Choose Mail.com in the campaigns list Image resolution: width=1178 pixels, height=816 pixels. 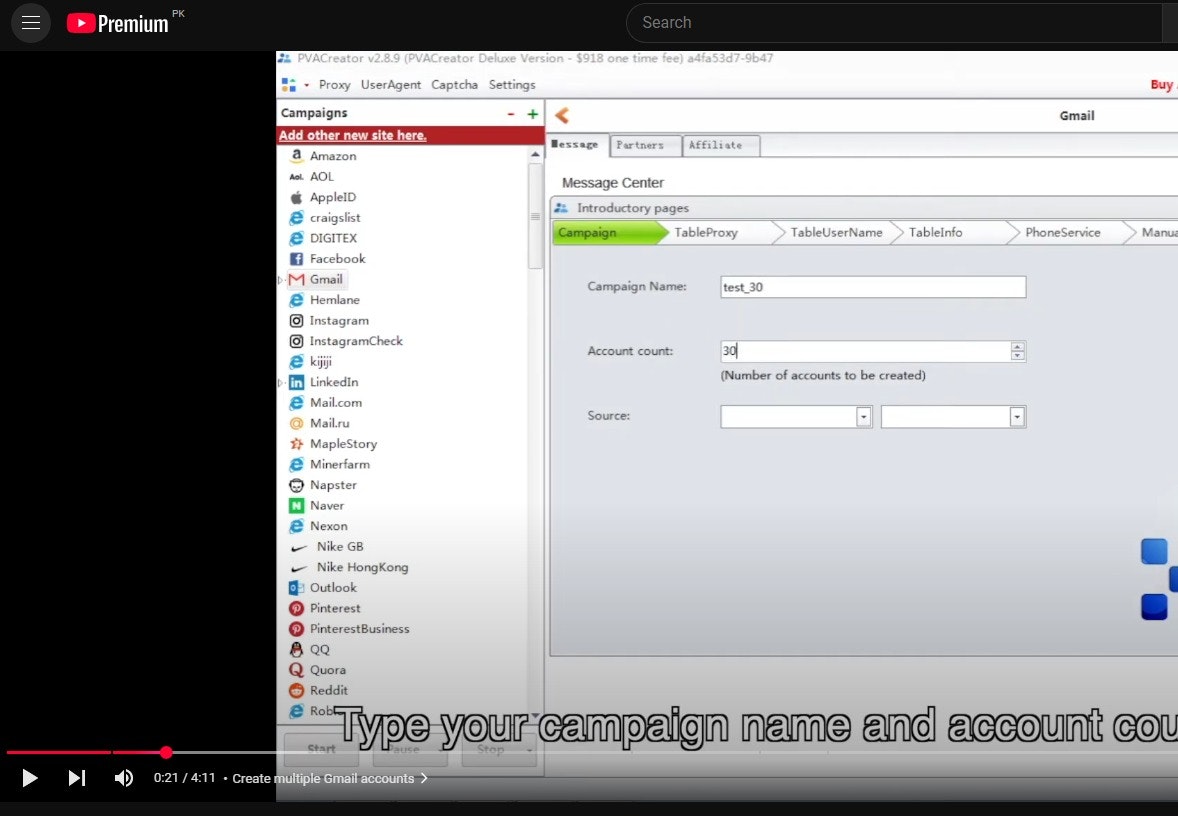(x=336, y=403)
